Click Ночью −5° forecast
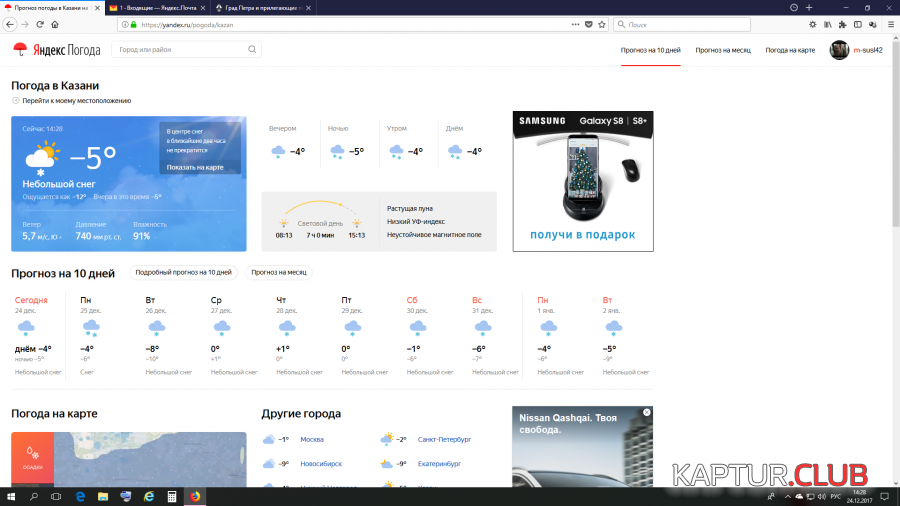Screen dimensions: 900x506 tap(349, 143)
